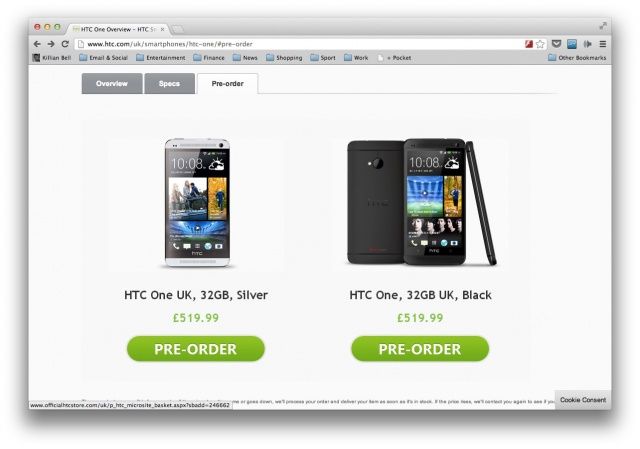
Task: Pre-order the HTC One Black
Action: 420,349
